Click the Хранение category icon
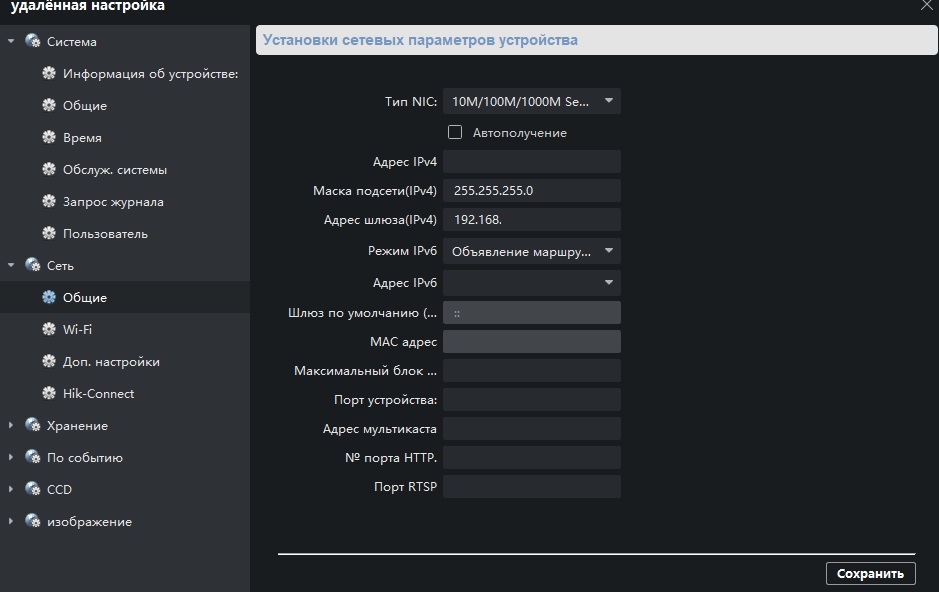Viewport: 939px width, 592px height. pyautogui.click(x=33, y=426)
